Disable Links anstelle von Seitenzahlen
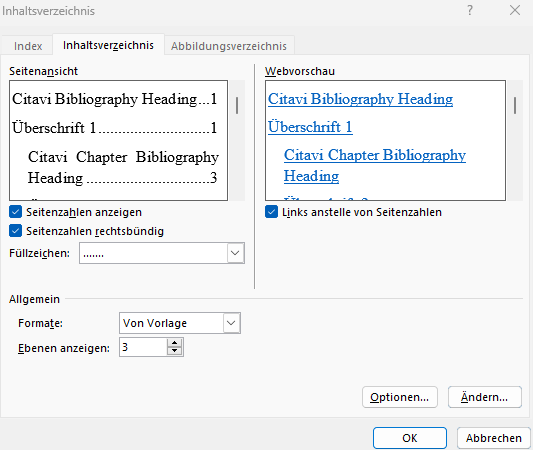This screenshot has width=533, height=450. 271,212
